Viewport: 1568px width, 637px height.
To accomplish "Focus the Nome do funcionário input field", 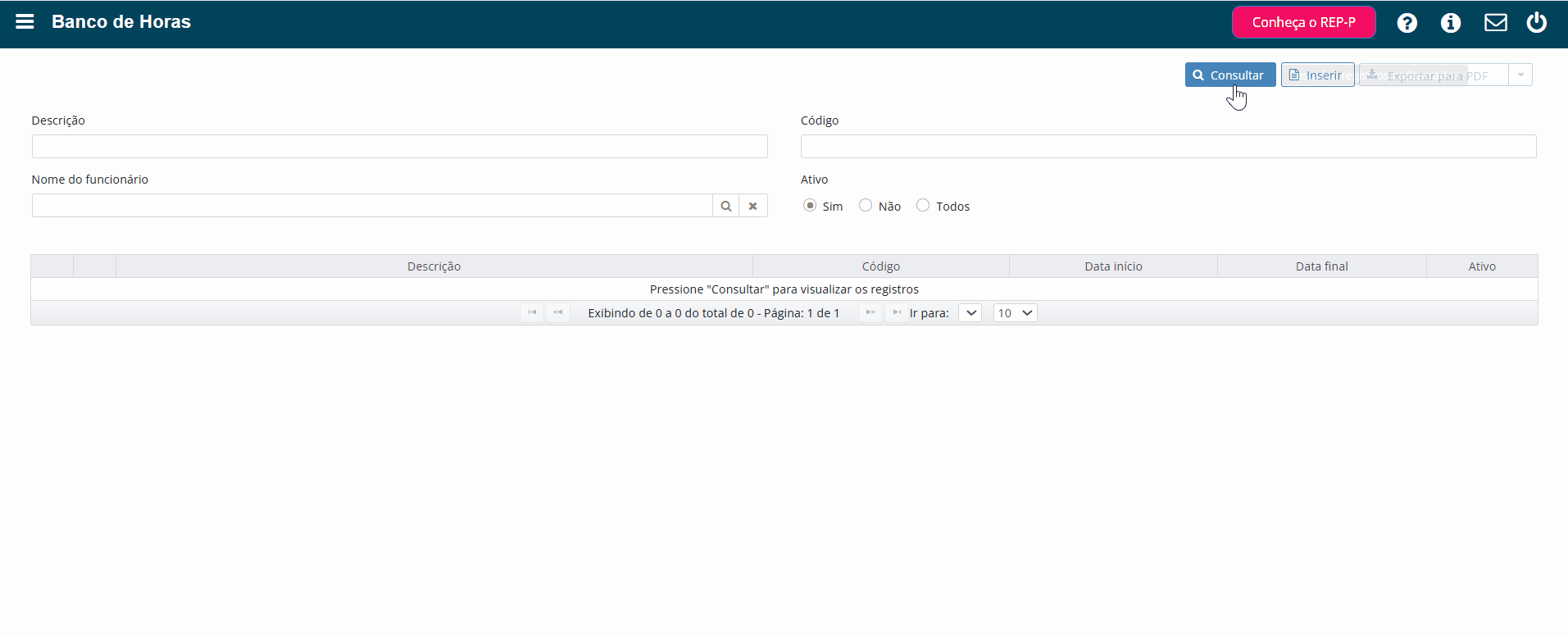I will click(x=372, y=206).
